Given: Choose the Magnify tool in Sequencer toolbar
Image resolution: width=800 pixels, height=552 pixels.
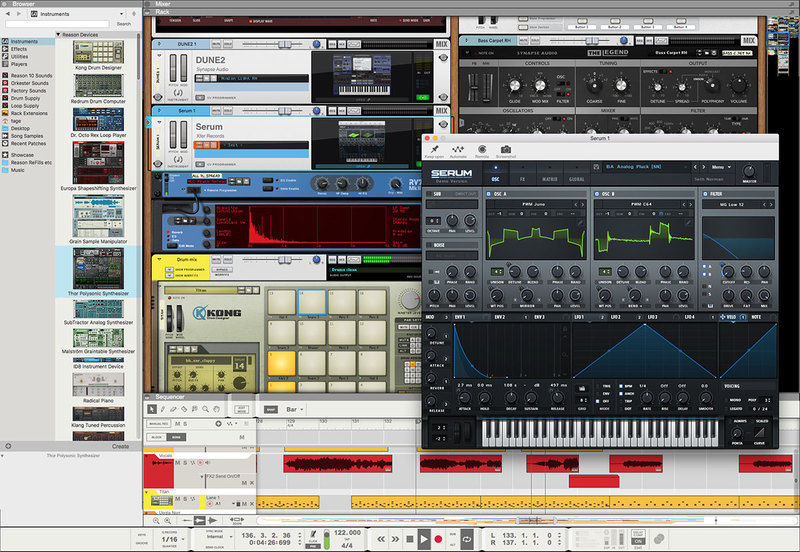Looking at the screenshot, I should click(207, 409).
